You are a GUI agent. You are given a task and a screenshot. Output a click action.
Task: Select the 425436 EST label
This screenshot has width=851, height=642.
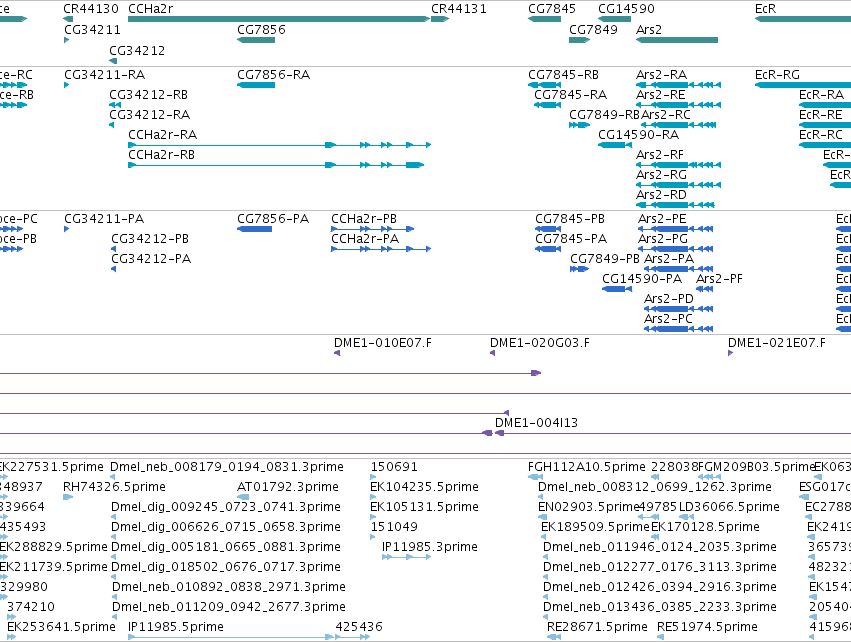[x=359, y=627]
